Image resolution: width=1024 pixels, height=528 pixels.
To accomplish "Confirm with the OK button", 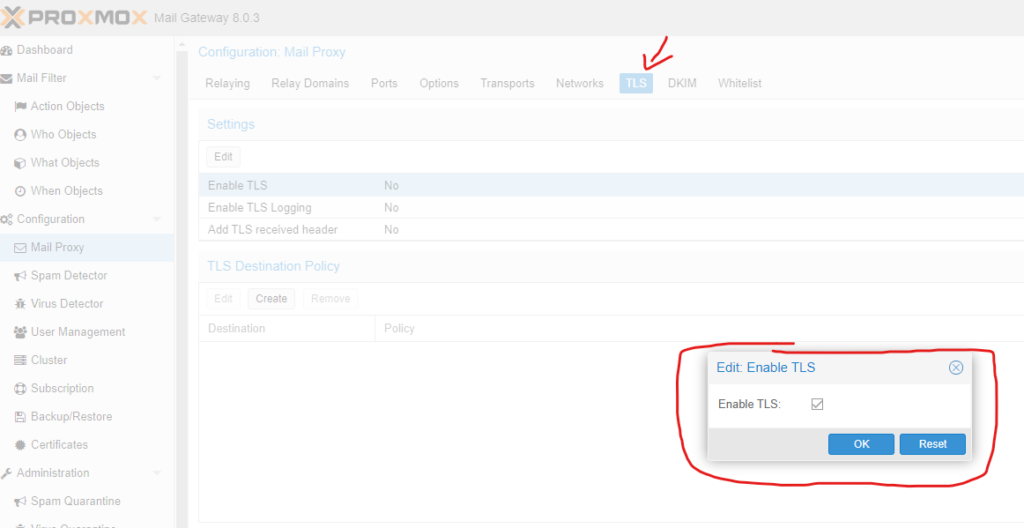I will click(x=861, y=444).
